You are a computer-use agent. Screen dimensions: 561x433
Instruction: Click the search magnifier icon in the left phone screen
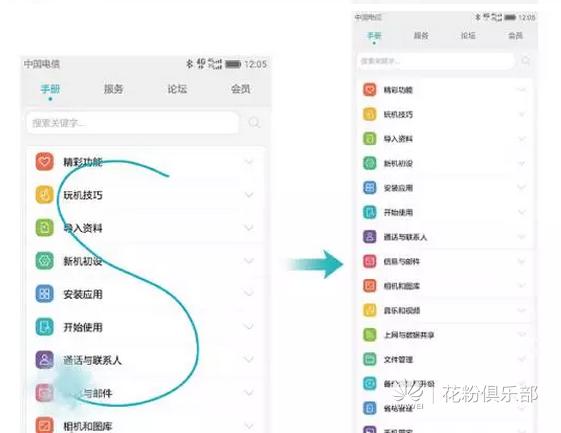pyautogui.click(x=254, y=123)
